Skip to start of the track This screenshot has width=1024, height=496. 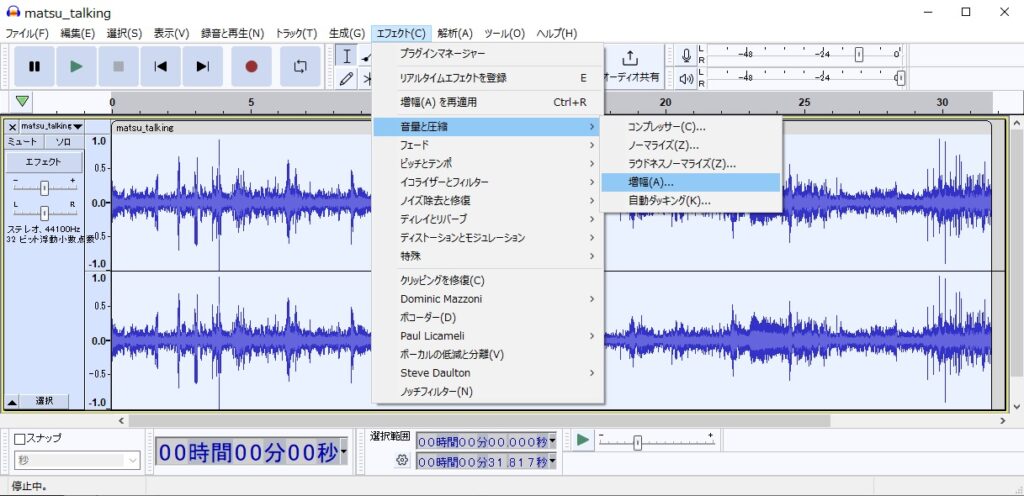coord(160,66)
